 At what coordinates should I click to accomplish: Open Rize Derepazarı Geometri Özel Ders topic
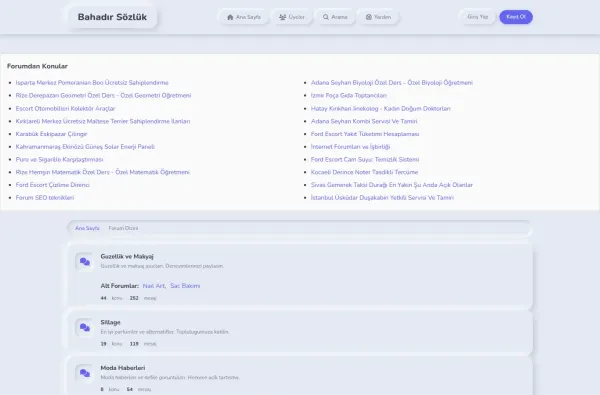103,95
